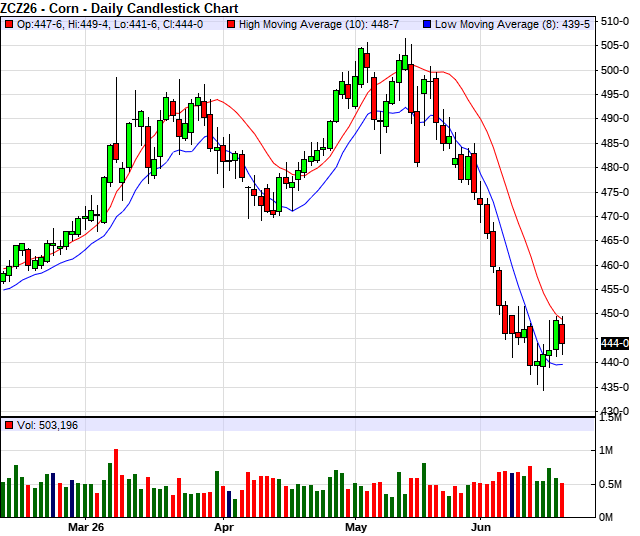Click High Moving Average (10): 448-7 label
This screenshot has width=640, height=536.
(x=319, y=24)
